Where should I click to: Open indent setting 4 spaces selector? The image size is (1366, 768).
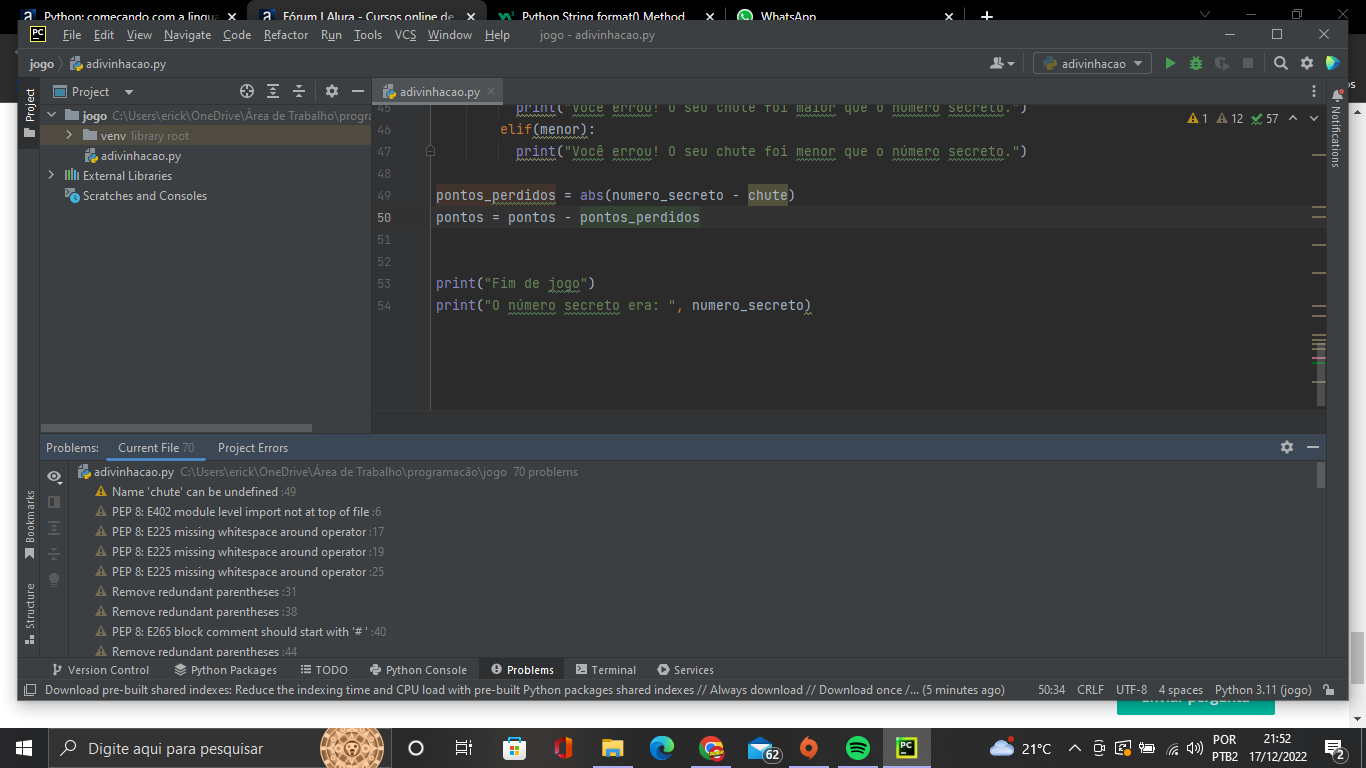pyautogui.click(x=1180, y=690)
